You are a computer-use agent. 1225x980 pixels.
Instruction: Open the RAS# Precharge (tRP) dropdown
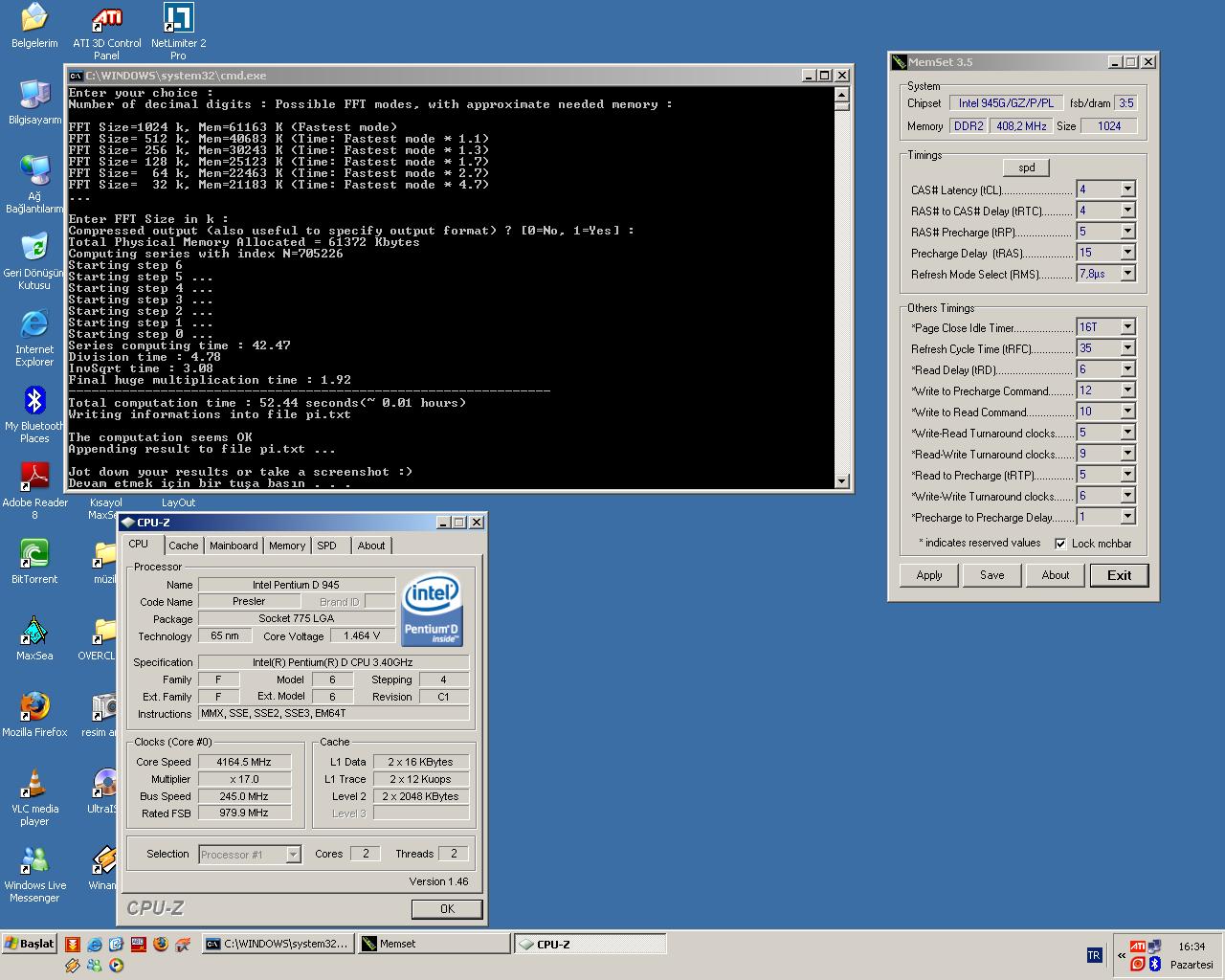1126,232
